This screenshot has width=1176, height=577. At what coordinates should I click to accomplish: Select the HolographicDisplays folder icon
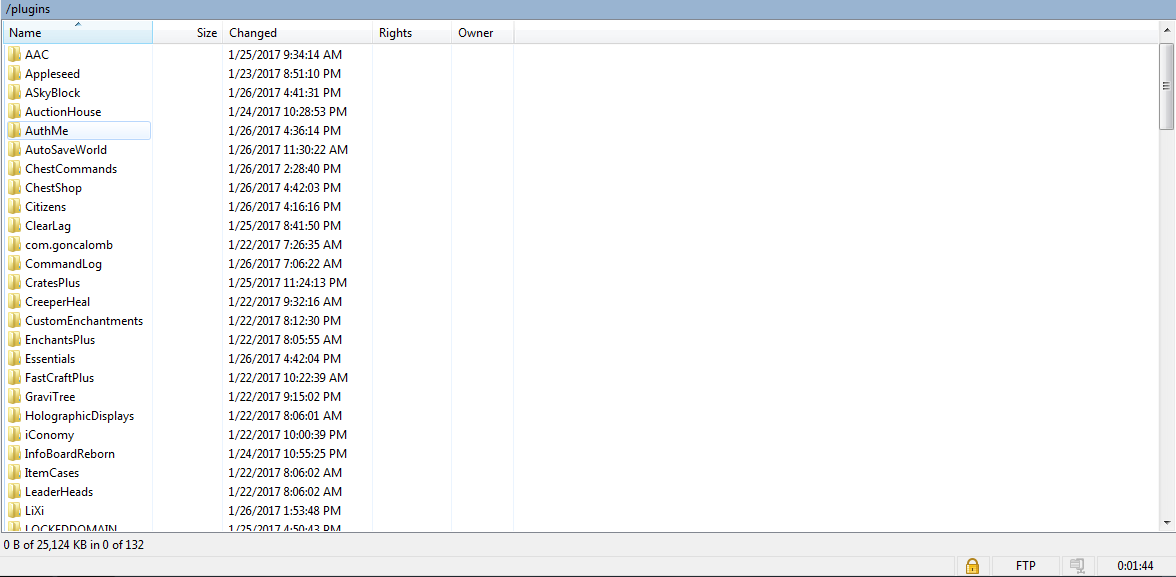(14, 416)
